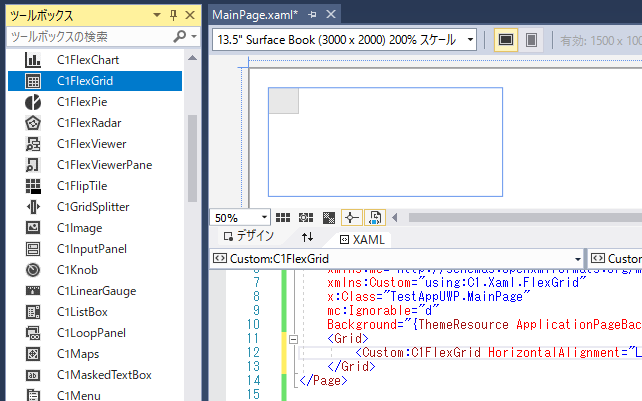The width and height of the screenshot is (642, 401).
Task: Switch designer to portrait orientation
Action: [532, 40]
